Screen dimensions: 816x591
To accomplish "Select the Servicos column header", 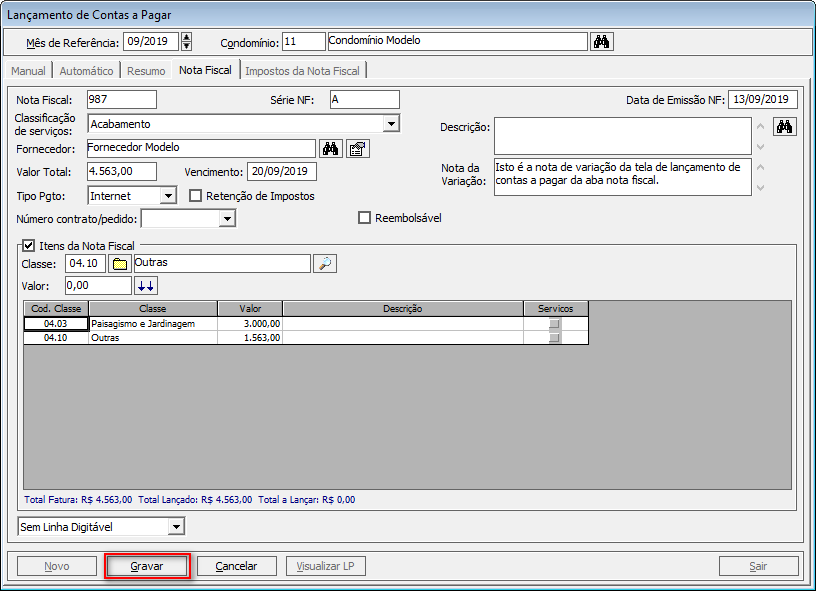I will [x=556, y=309].
